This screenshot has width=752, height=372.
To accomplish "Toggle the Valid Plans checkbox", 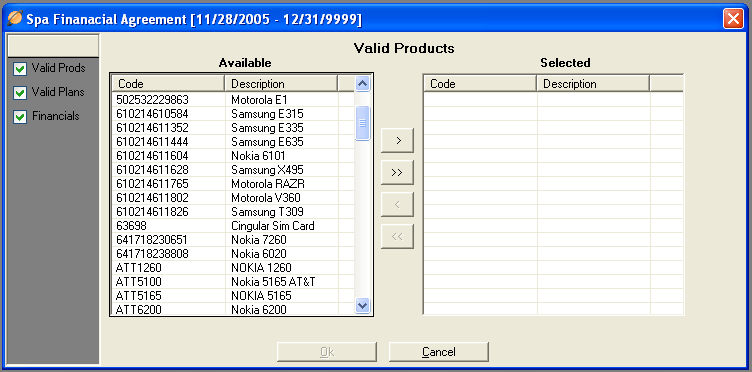I will click(20, 93).
